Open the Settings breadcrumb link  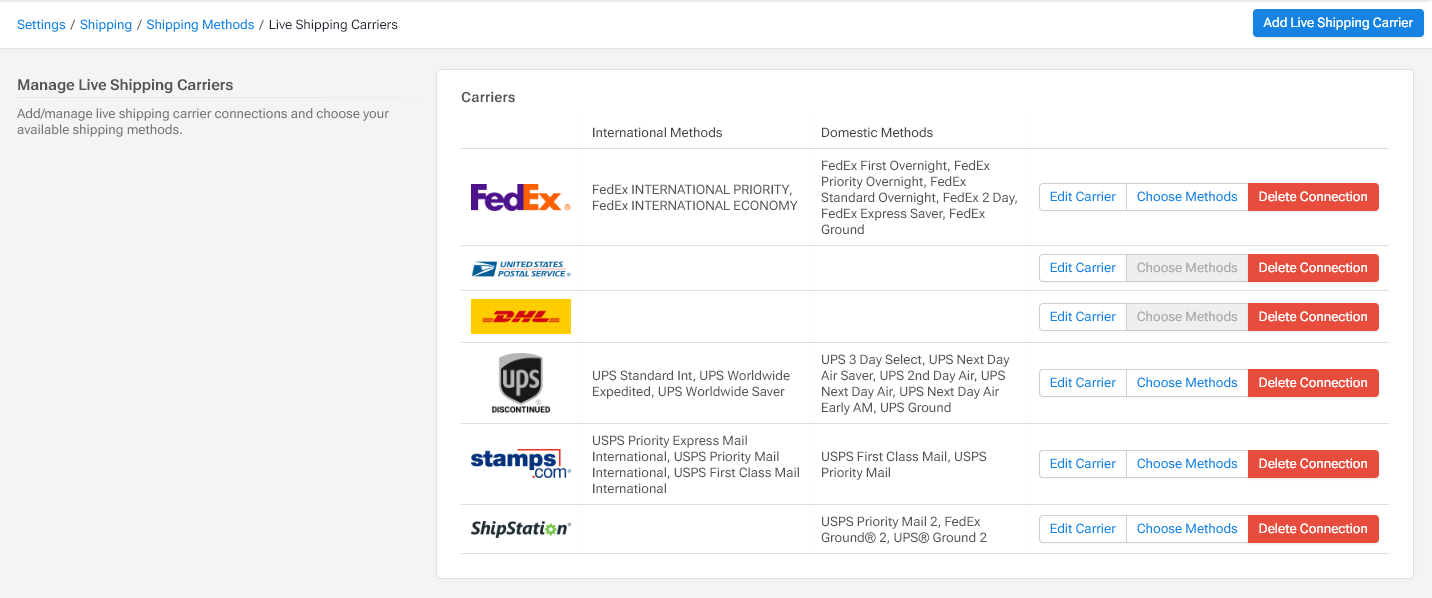point(41,24)
